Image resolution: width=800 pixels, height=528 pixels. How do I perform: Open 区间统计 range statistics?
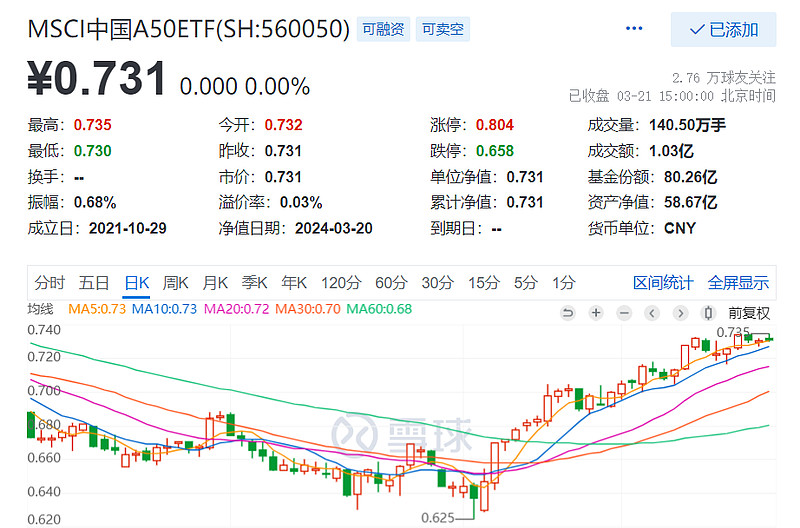point(663,283)
